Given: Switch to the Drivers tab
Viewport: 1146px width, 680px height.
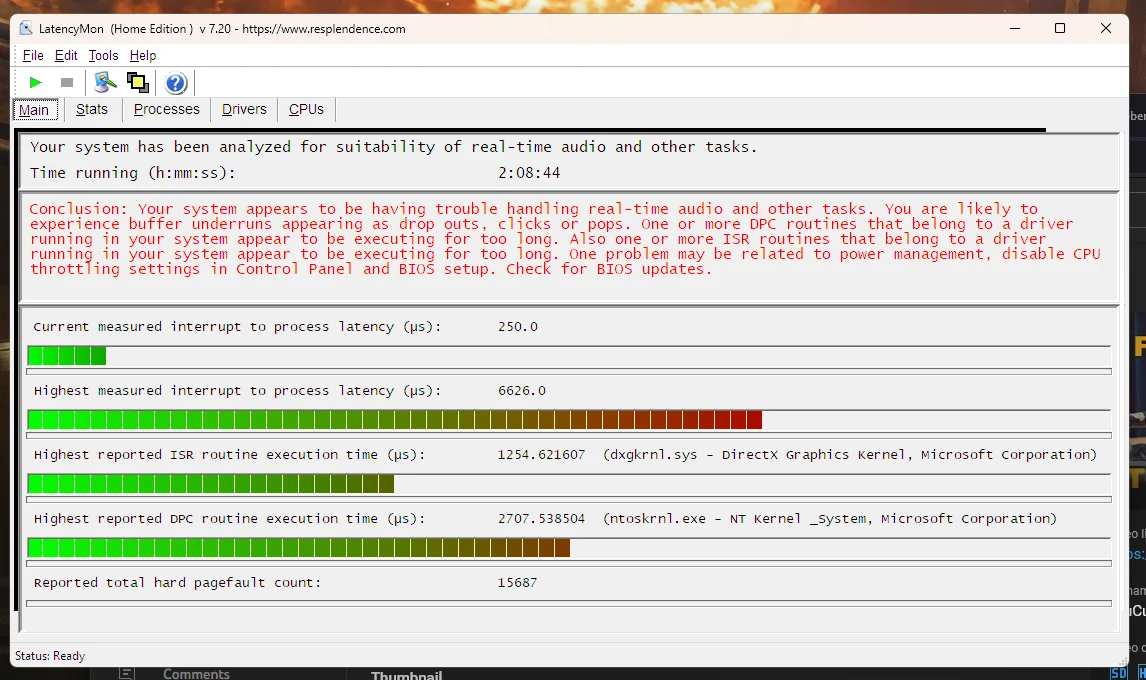Looking at the screenshot, I should (x=244, y=109).
